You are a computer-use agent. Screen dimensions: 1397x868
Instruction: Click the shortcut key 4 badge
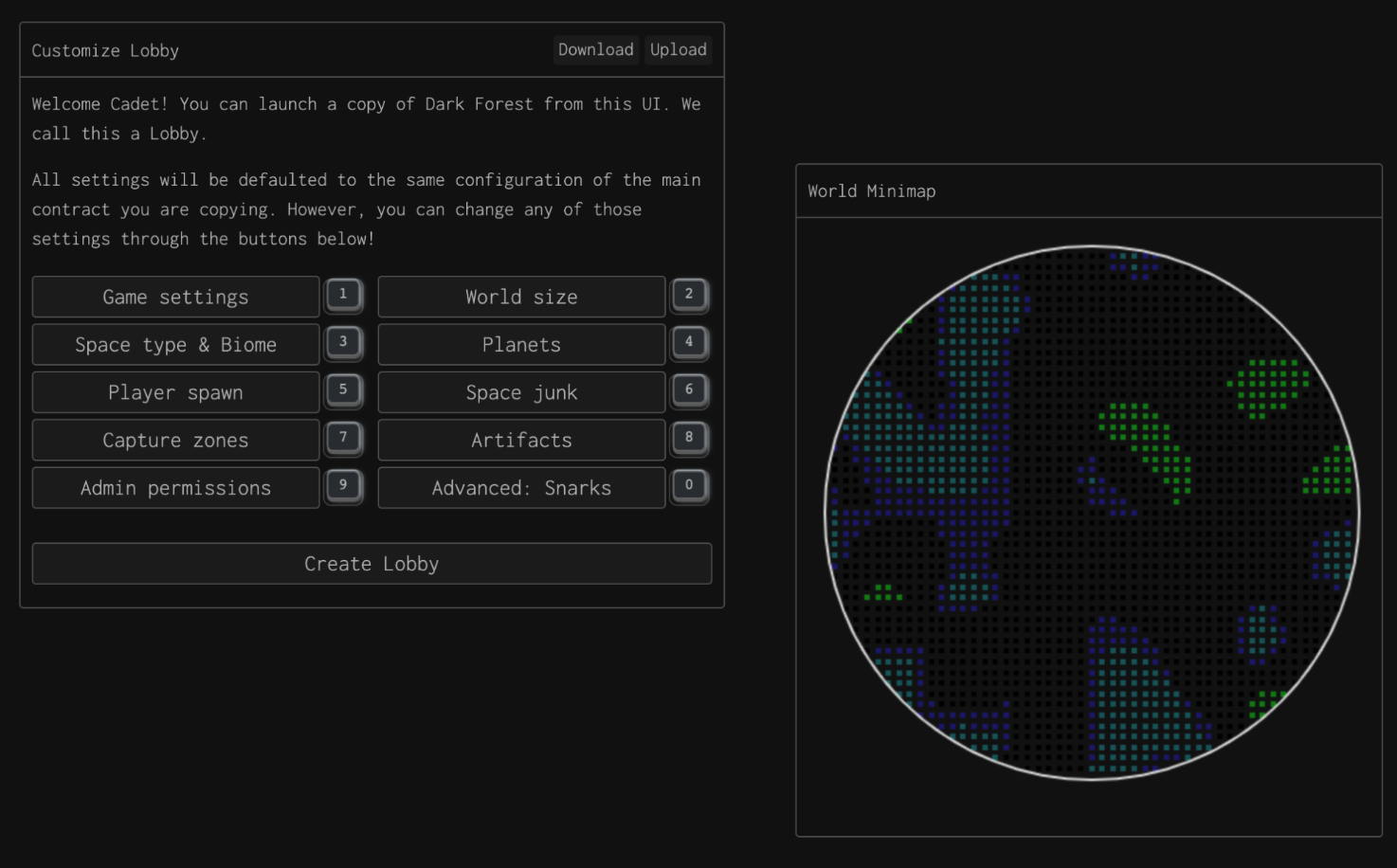[x=689, y=342]
